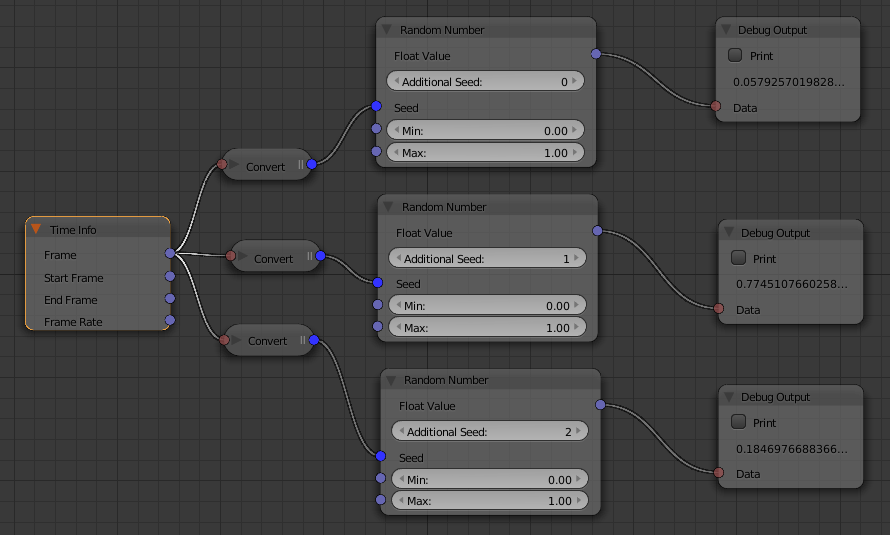The width and height of the screenshot is (890, 535).
Task: Click Max slider field on Additional Seed 2 node
Action: (x=490, y=500)
